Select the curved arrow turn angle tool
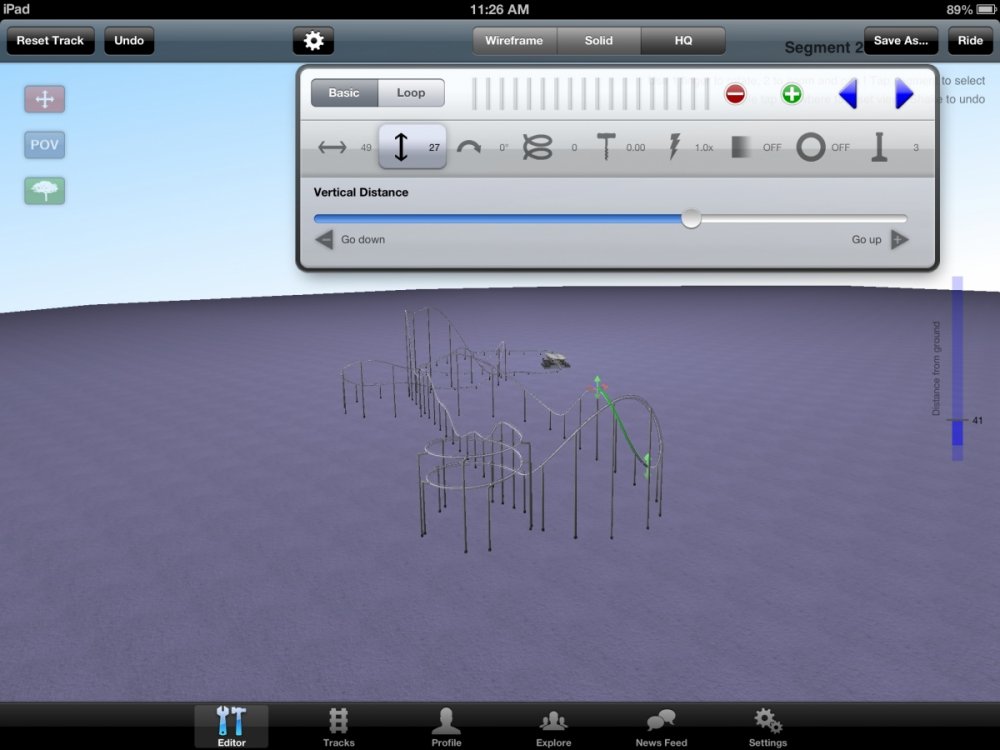This screenshot has width=1000, height=750. 469,147
